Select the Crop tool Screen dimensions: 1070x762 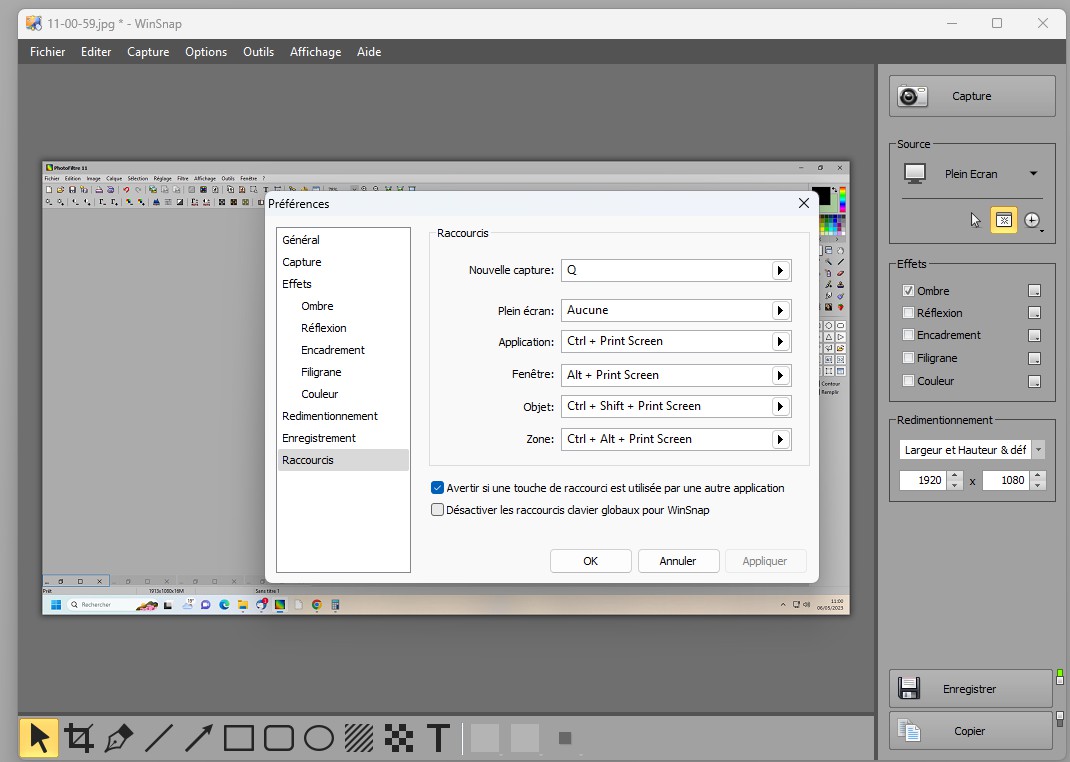click(79, 739)
